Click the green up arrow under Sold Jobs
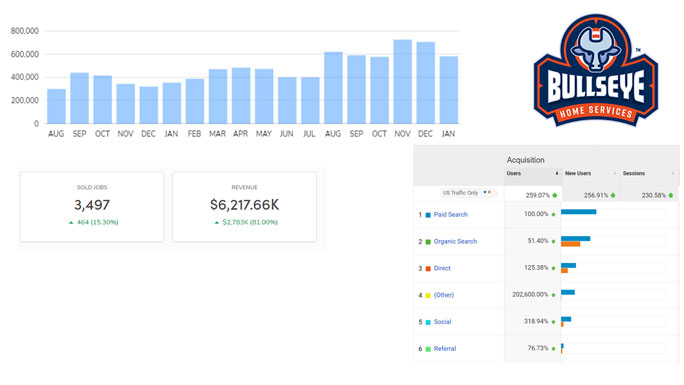684x385 pixels. [x=71, y=222]
